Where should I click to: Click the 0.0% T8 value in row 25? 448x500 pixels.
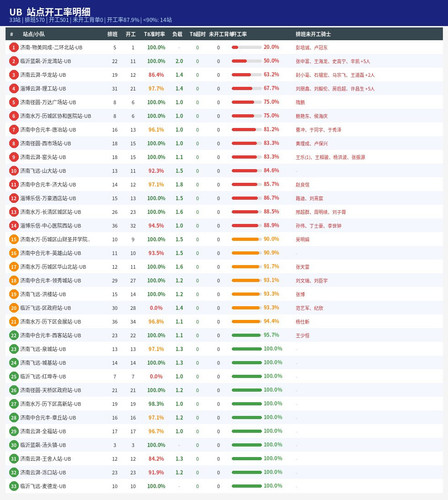(x=156, y=376)
